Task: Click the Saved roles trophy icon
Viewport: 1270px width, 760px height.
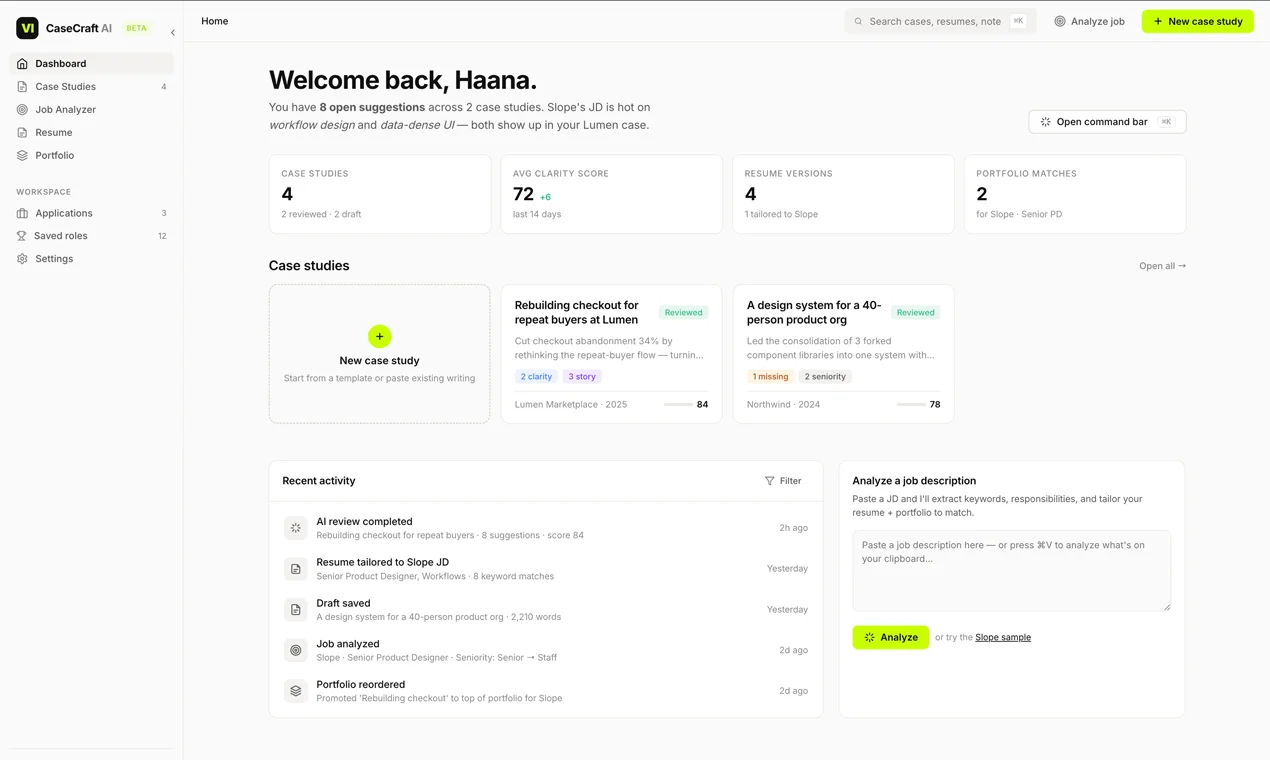Action: click(22, 236)
